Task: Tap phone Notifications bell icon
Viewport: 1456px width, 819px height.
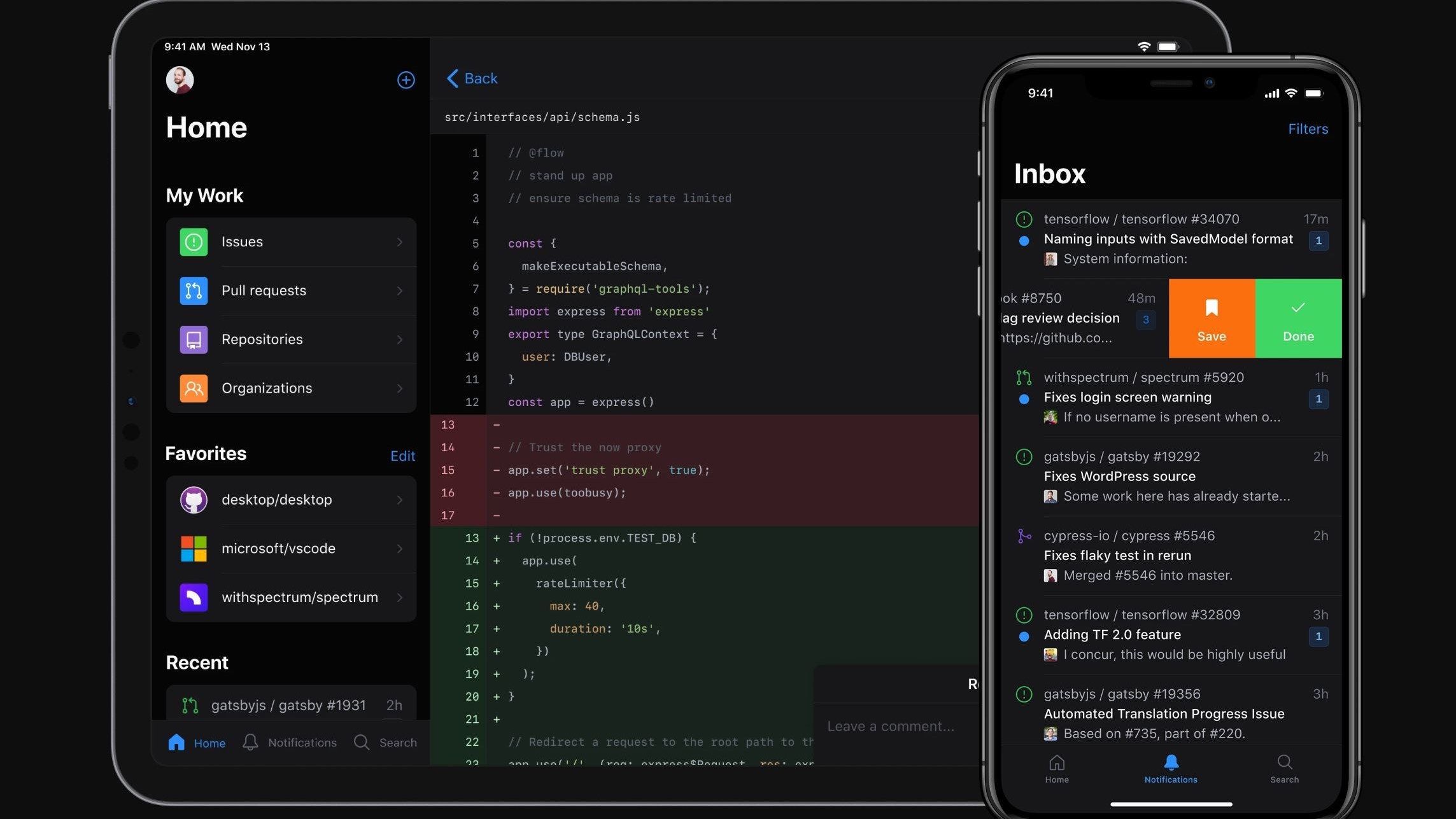Action: (1171, 762)
